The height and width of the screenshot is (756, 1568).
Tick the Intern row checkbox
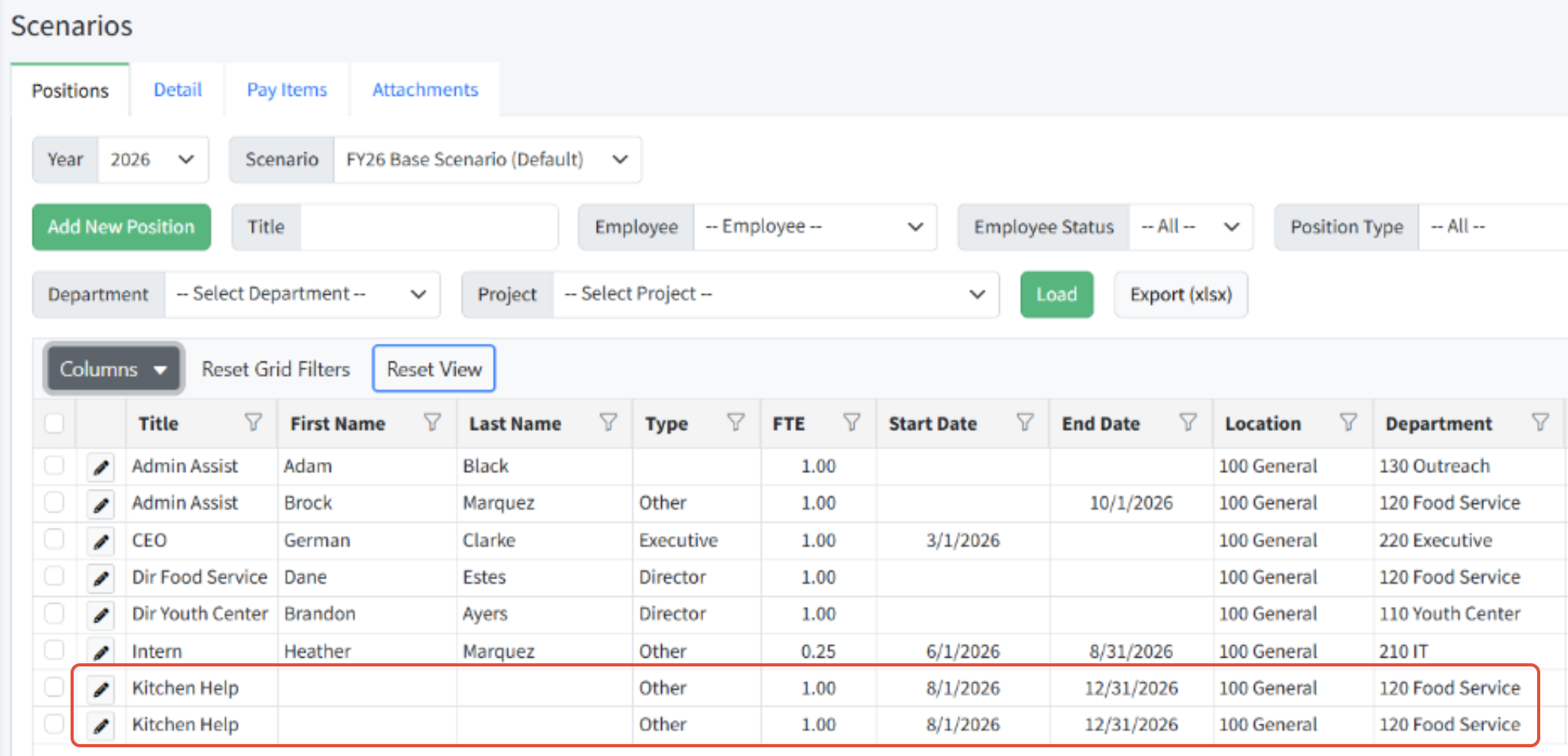54,650
